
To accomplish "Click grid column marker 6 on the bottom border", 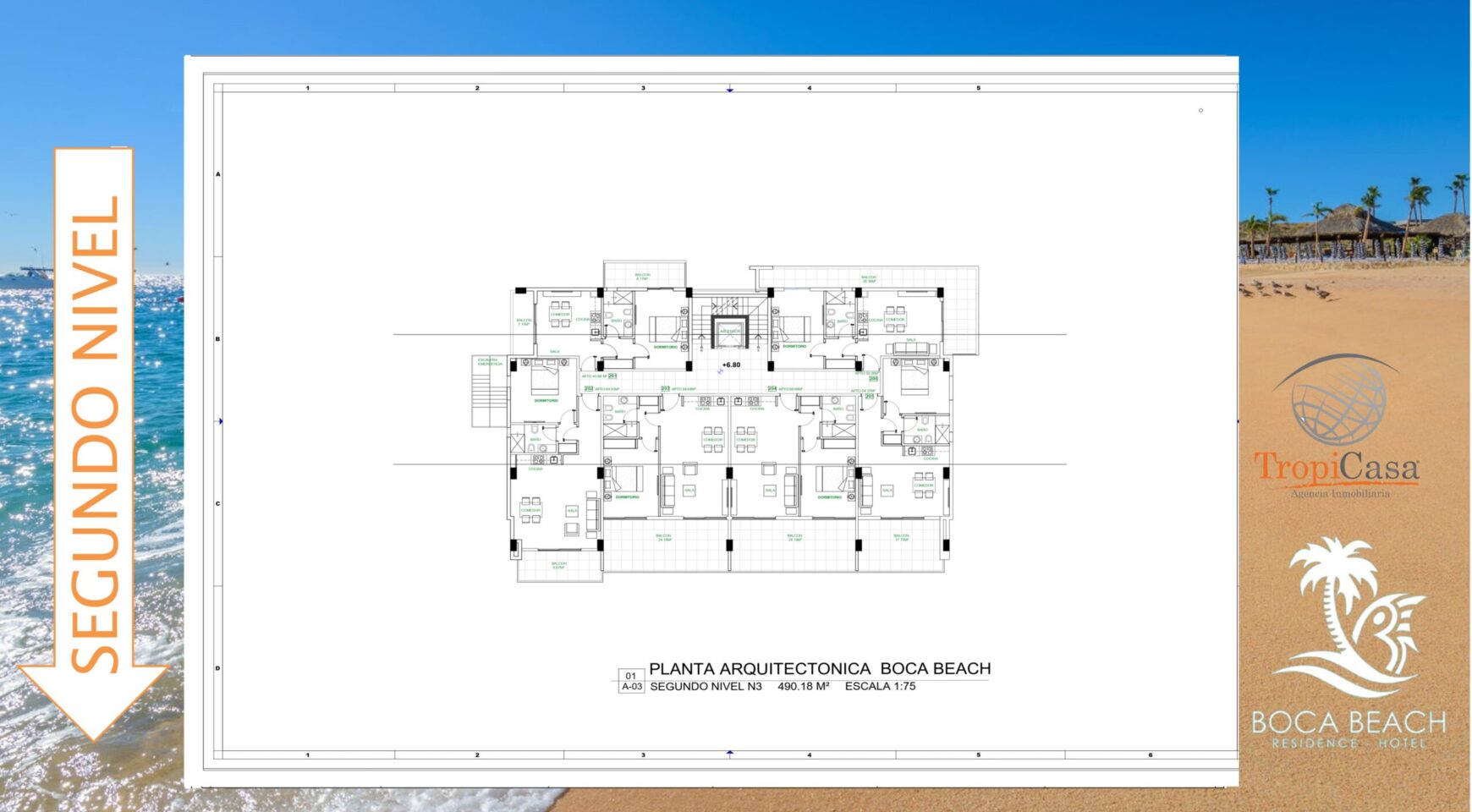I will click(x=1151, y=754).
